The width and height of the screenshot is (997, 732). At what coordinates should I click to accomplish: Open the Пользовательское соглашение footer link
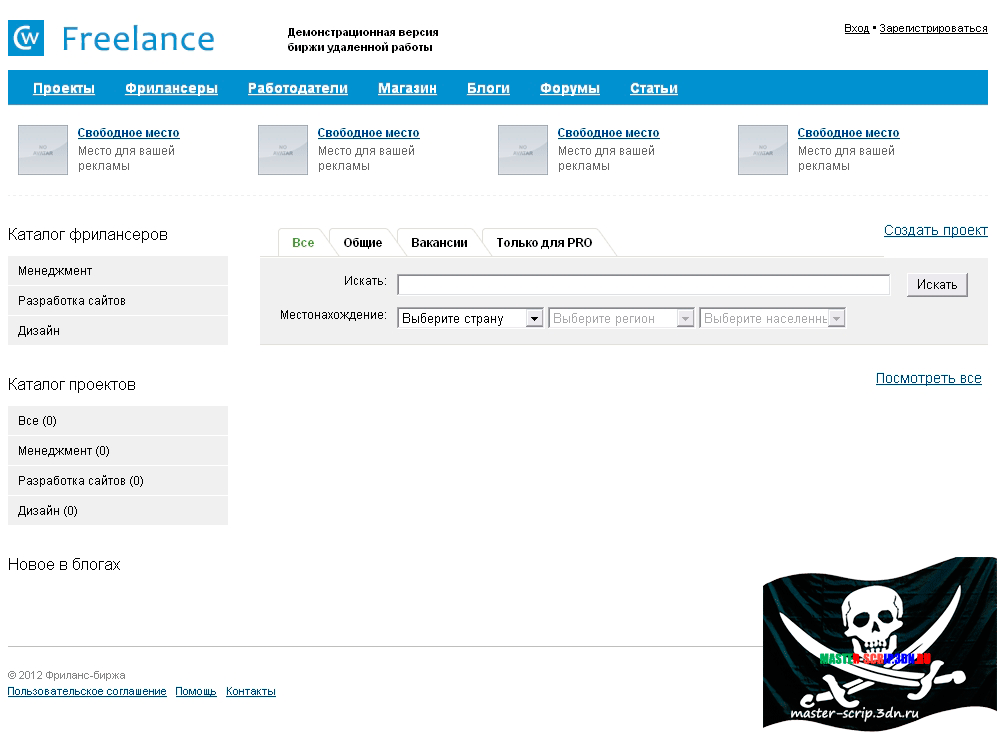(x=87, y=692)
